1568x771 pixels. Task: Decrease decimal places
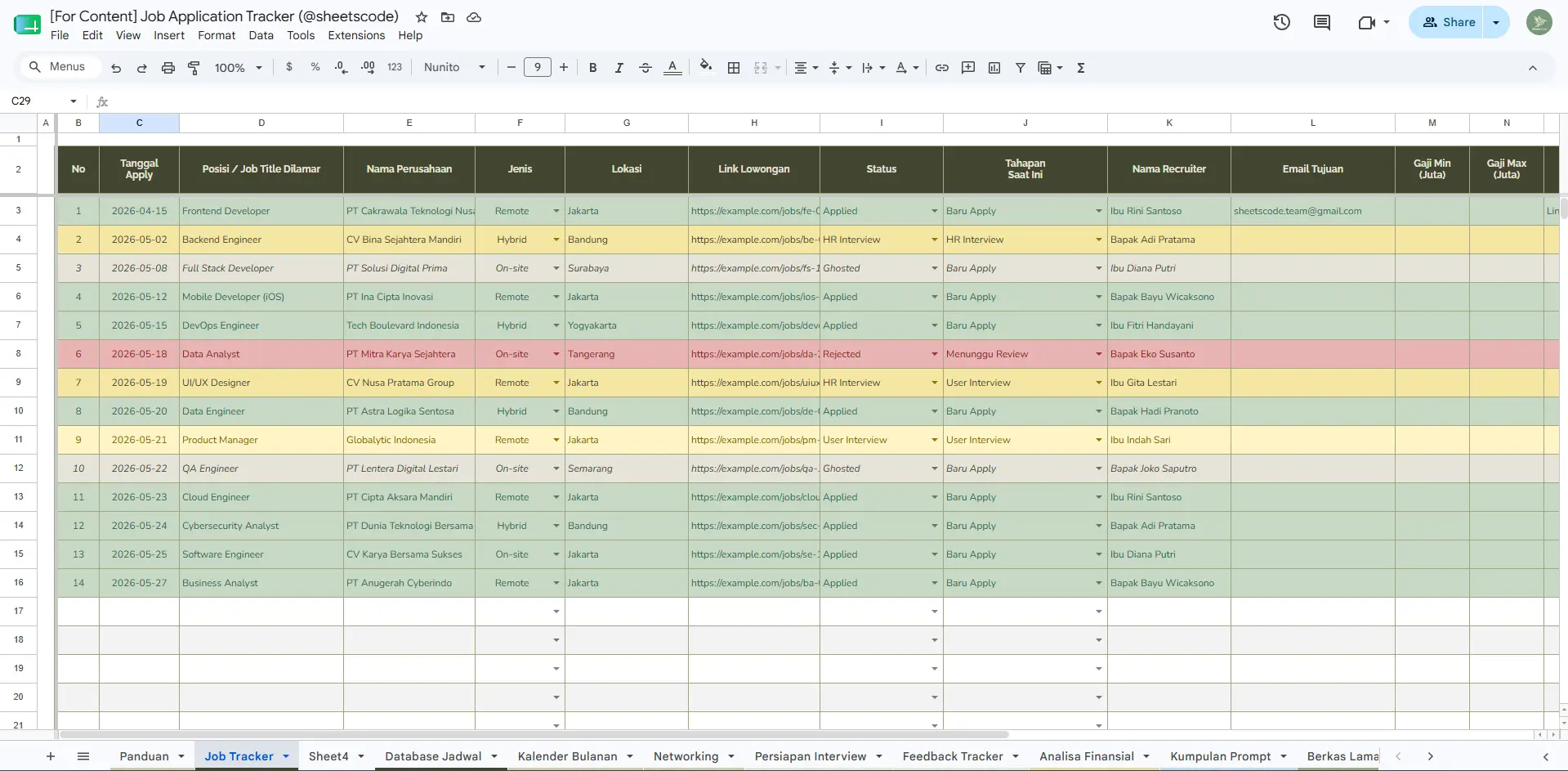342,67
